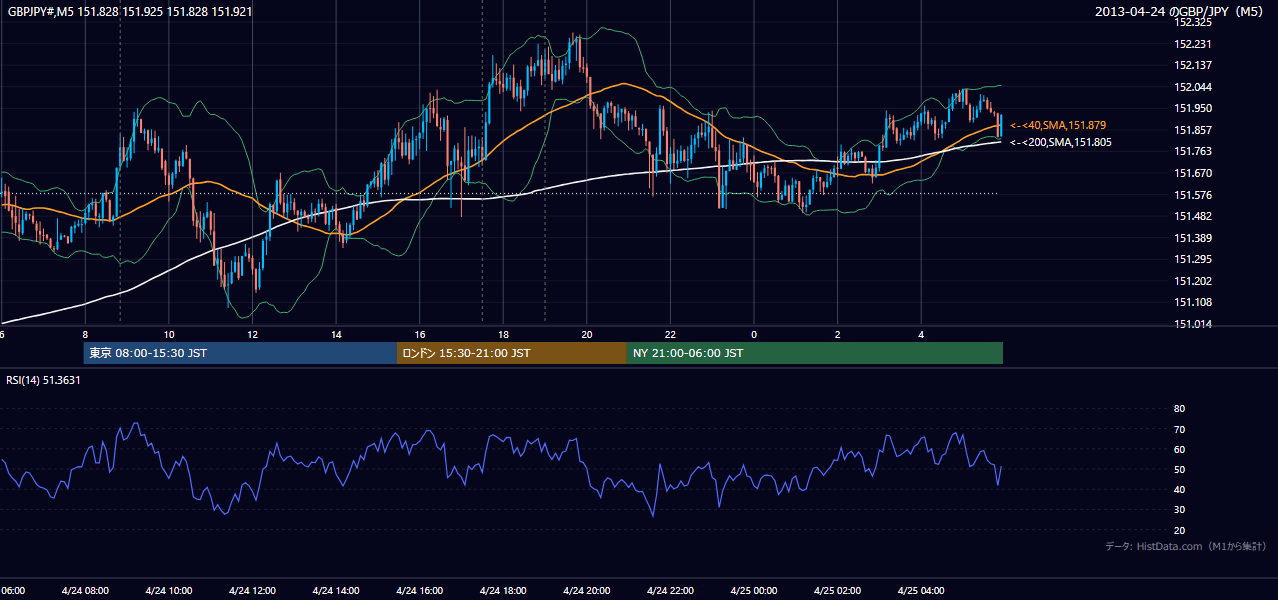Click the GBPJPY#,M5 chart title text
The height and width of the screenshot is (600, 1278).
click(x=130, y=12)
